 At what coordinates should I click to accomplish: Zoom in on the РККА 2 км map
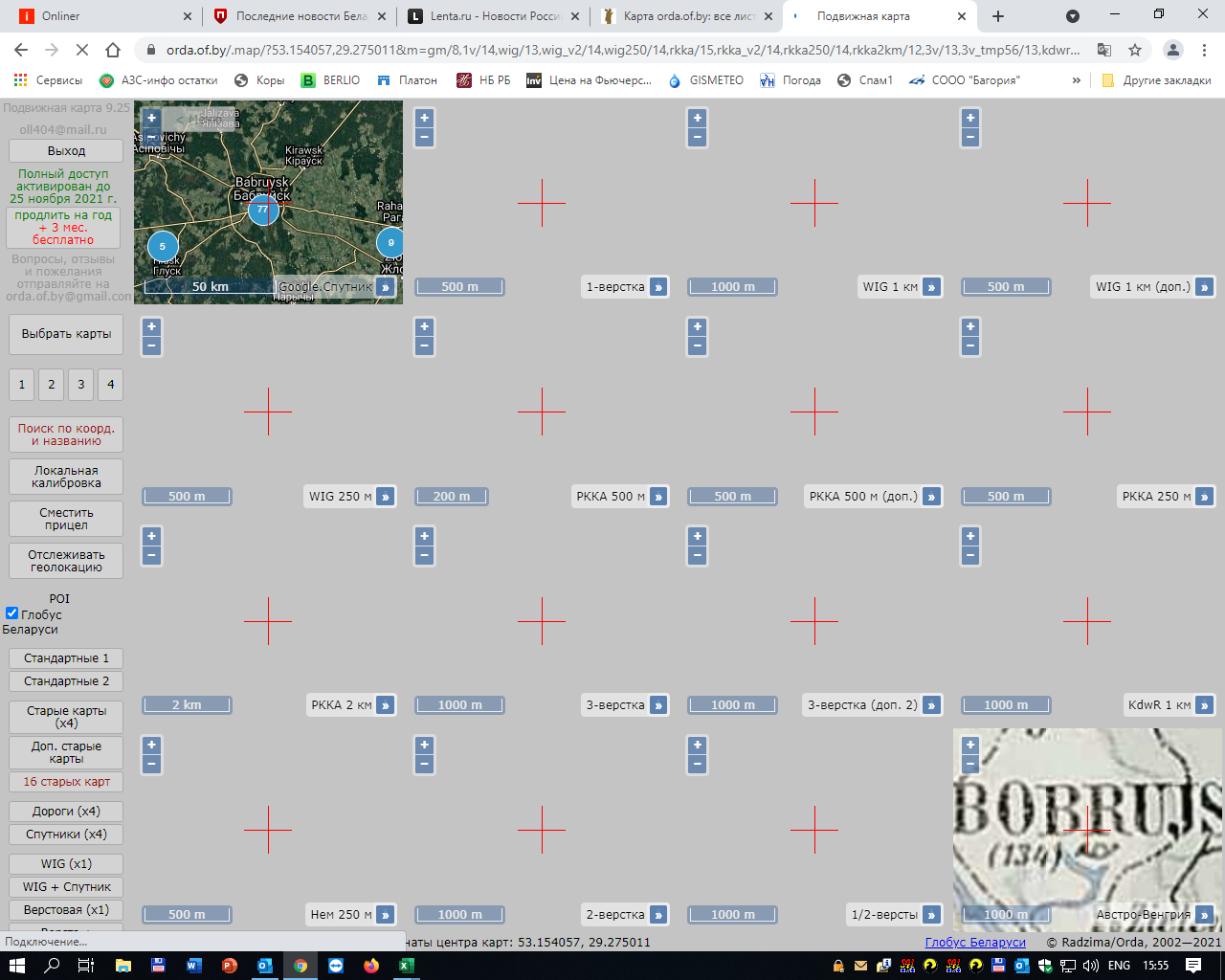point(151,536)
